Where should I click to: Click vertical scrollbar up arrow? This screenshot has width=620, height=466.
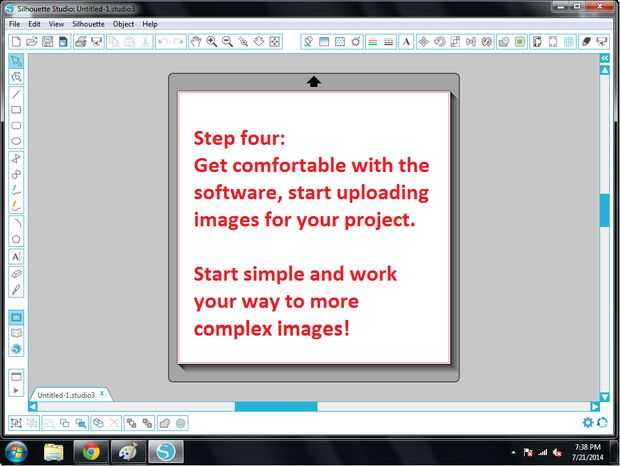604,70
